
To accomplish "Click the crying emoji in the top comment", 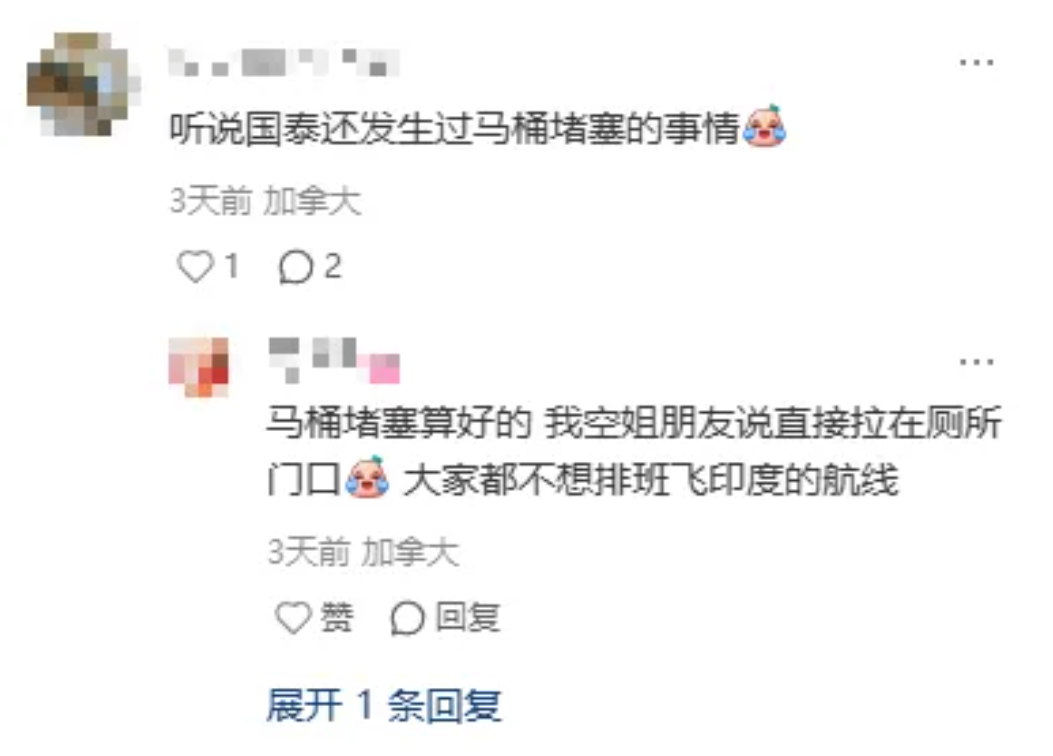I will [x=764, y=126].
